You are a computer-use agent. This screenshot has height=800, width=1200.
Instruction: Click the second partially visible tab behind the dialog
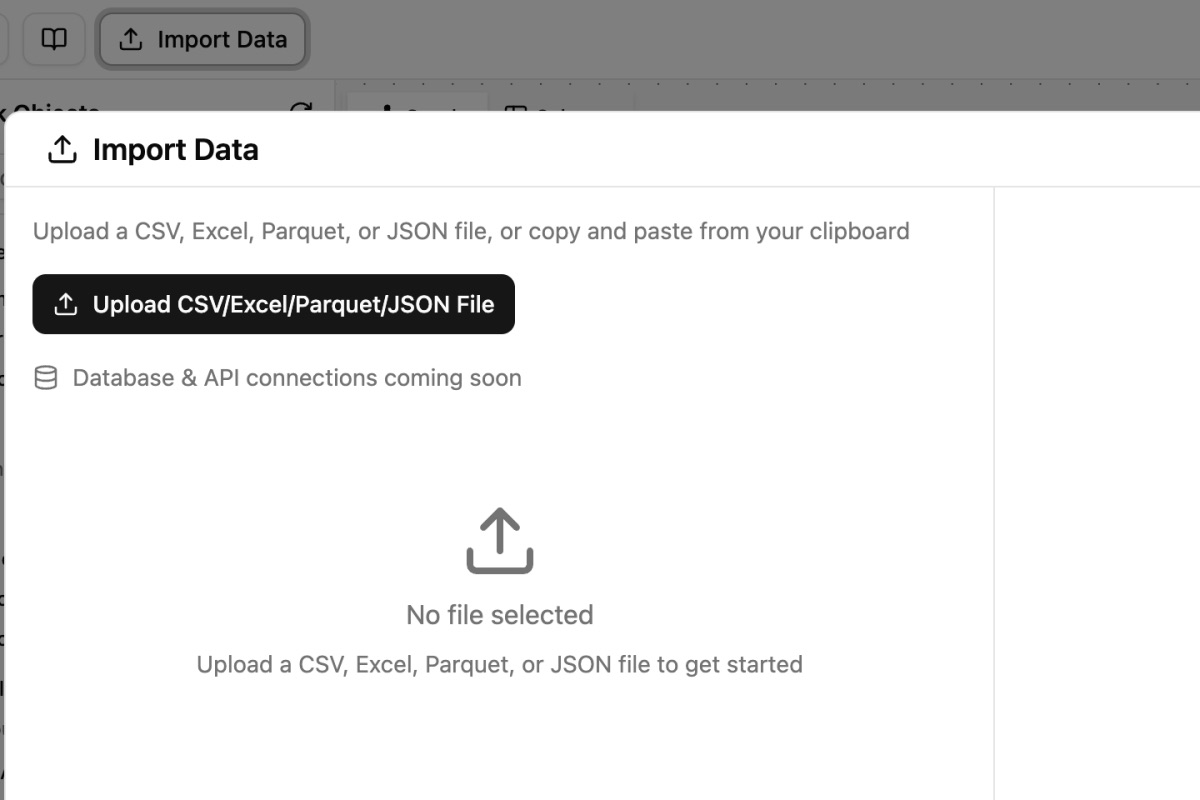click(x=560, y=110)
